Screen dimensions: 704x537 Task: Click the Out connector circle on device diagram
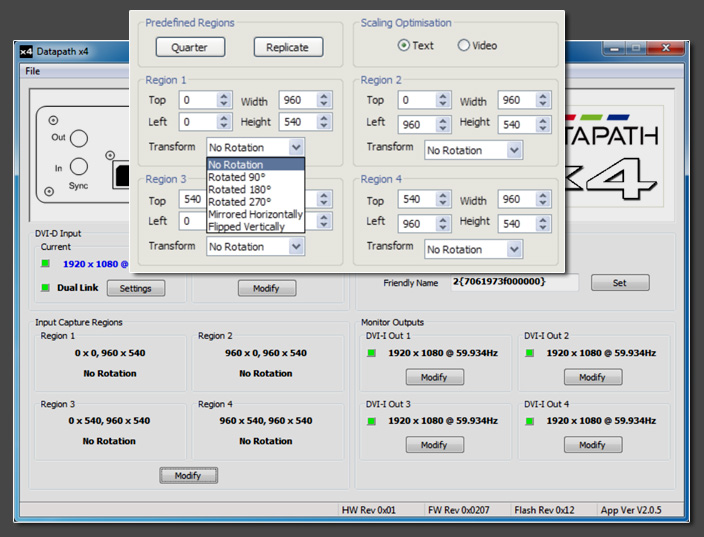[x=79, y=138]
